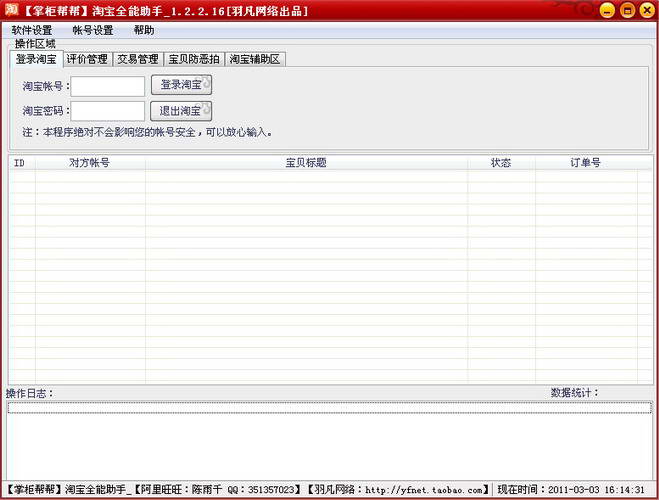The height and width of the screenshot is (500, 659).
Task: Sort by the 对方帐号 column header
Action: (89, 162)
